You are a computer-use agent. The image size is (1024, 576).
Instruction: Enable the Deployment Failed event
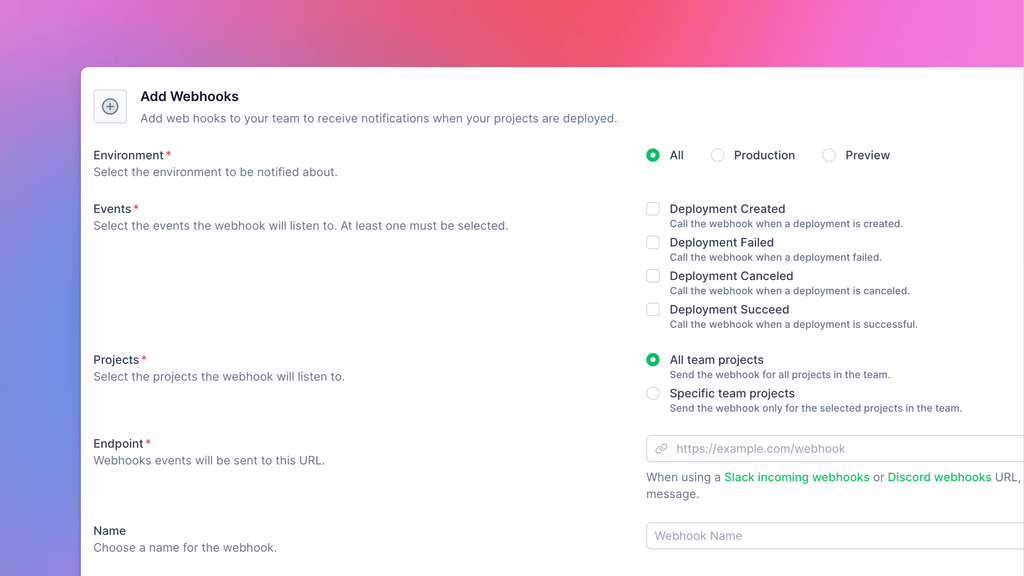coord(652,242)
